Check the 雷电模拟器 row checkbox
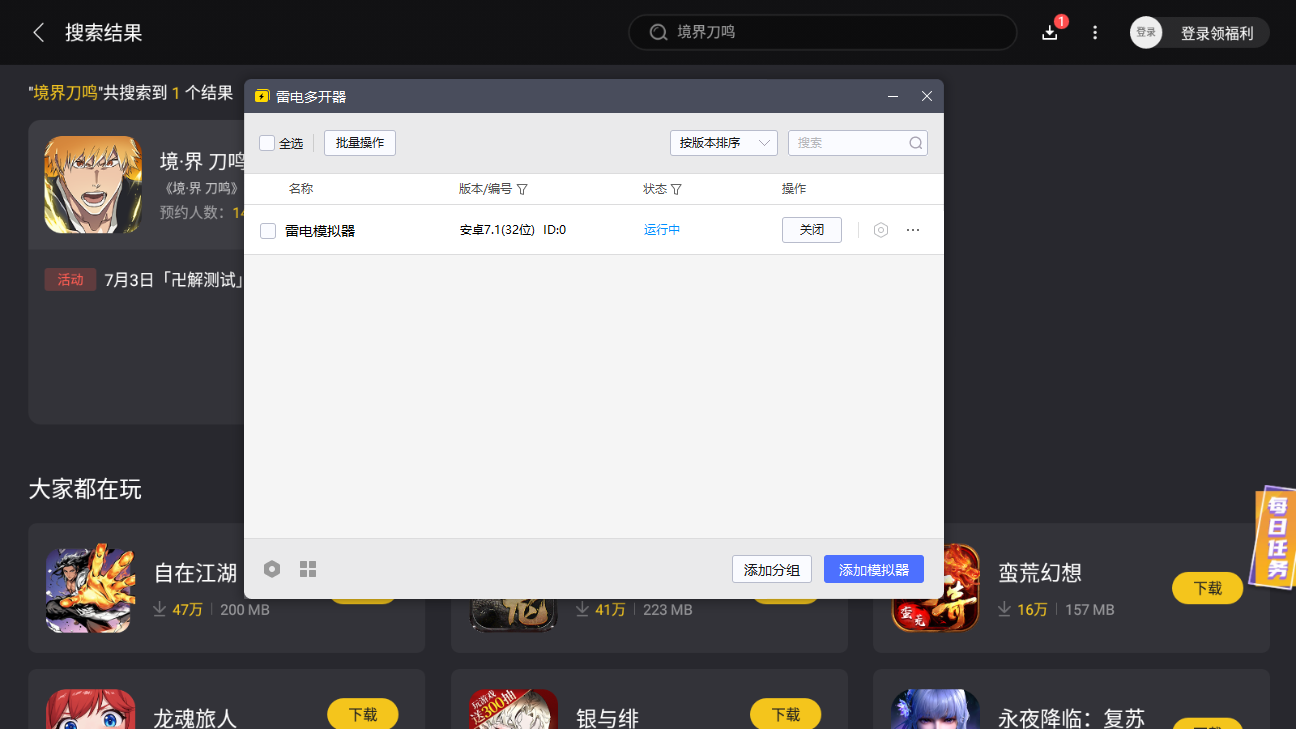 [x=268, y=230]
